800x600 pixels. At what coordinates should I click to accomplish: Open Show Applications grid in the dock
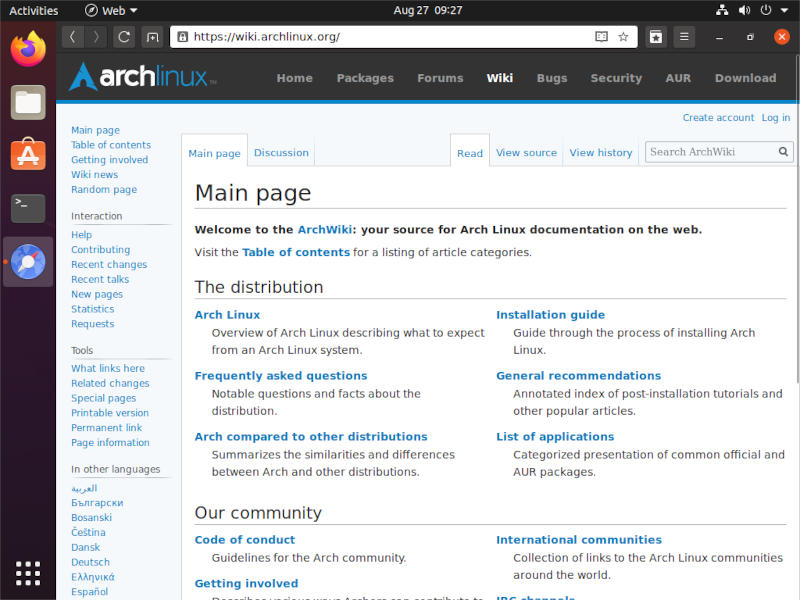(27, 573)
